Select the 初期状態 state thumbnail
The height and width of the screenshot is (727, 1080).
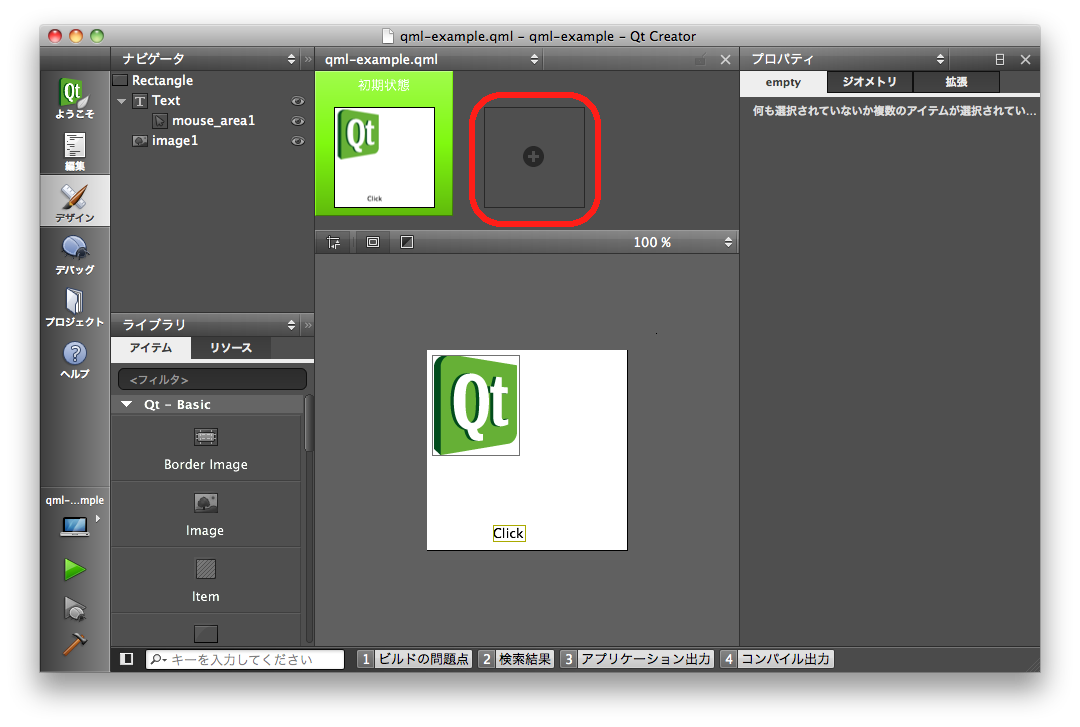384,156
